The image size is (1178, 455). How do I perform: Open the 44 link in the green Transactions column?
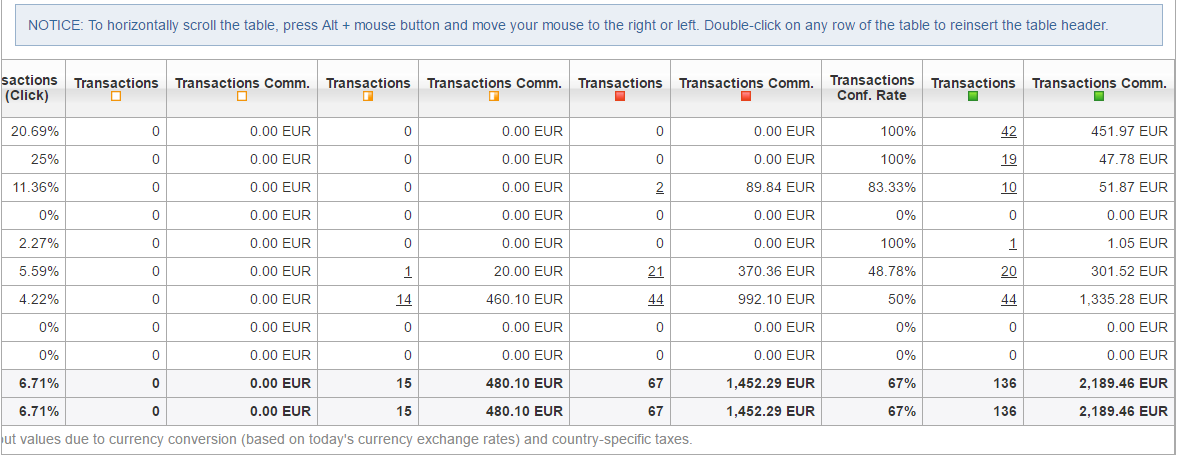tap(1008, 299)
